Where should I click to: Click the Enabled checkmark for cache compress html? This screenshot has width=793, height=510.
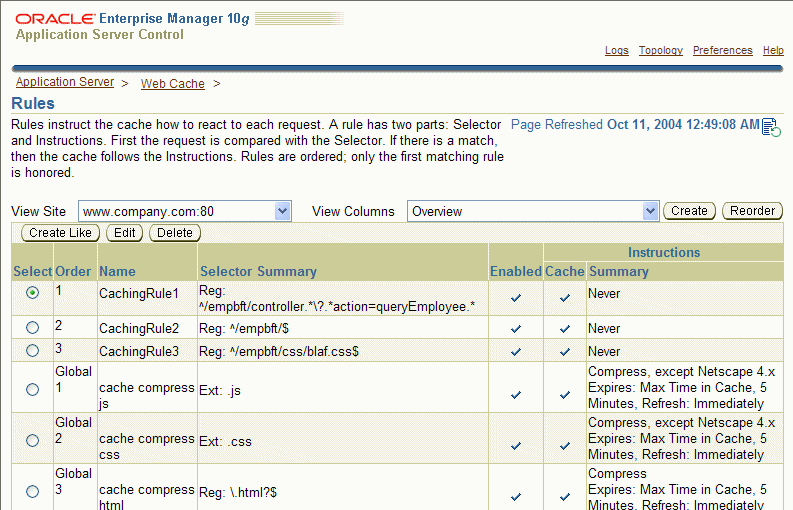pos(515,497)
